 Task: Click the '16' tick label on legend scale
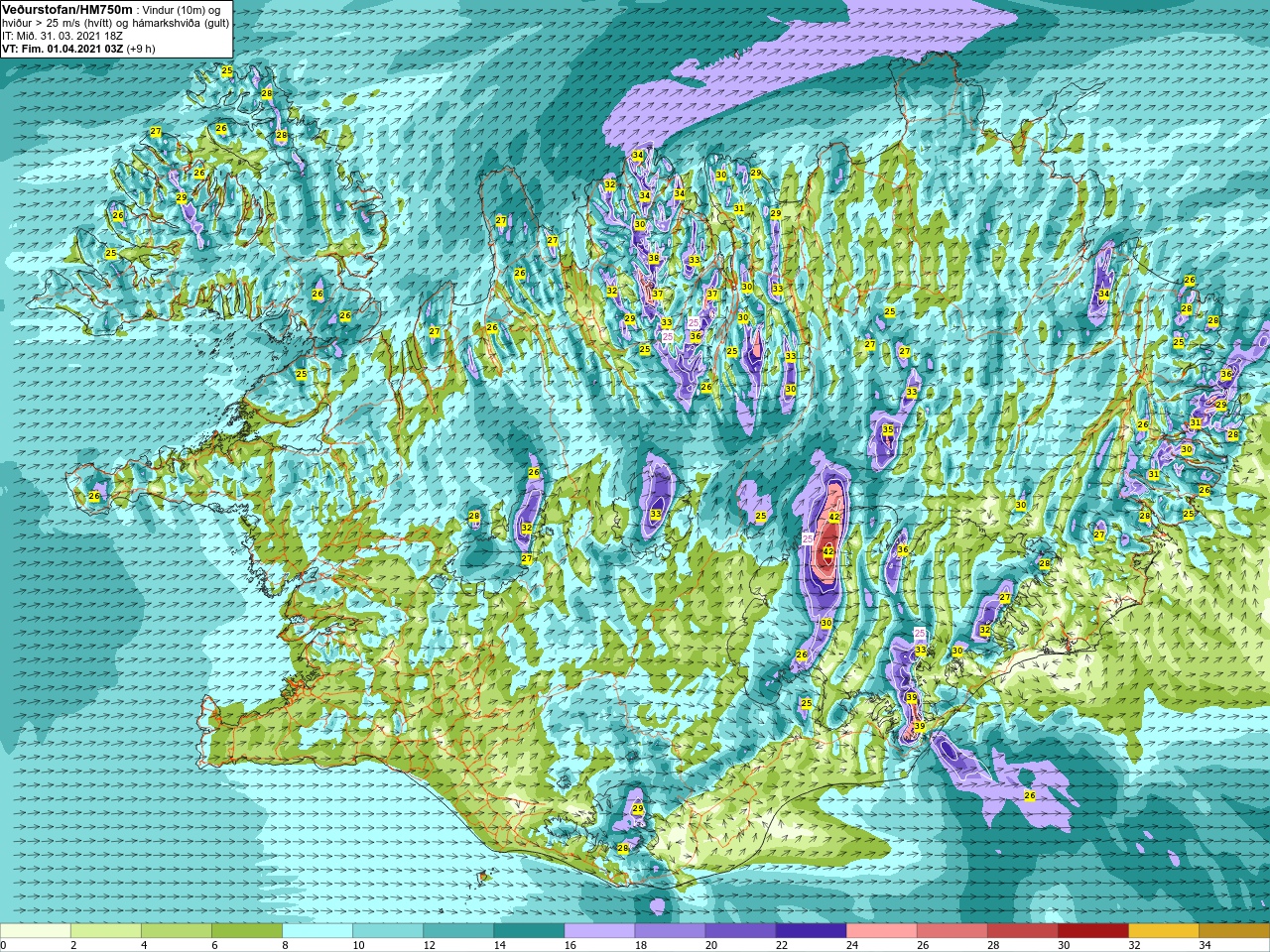pos(570,945)
